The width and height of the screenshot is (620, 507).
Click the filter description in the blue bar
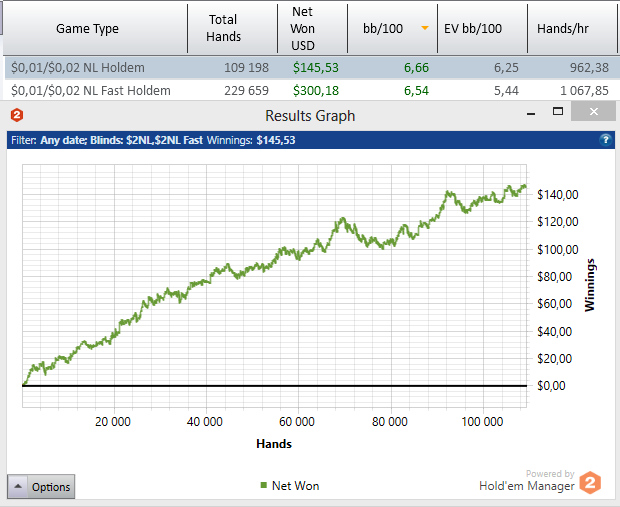(x=107, y=140)
